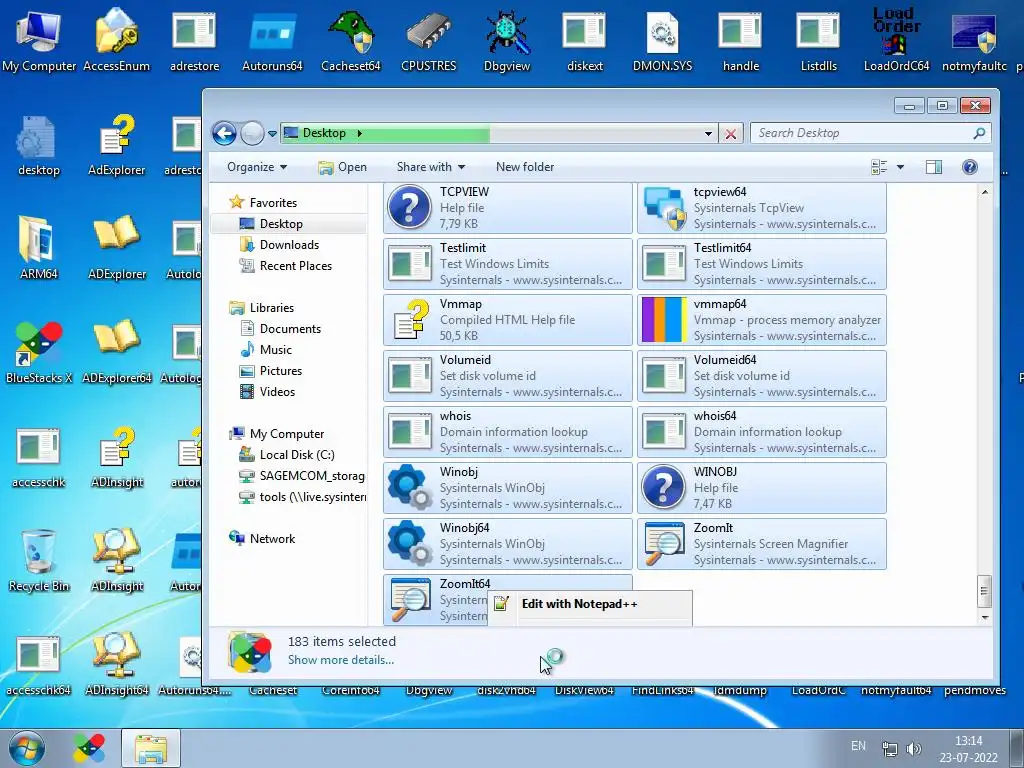Open the Organize dropdown menu
1024x768 pixels.
coord(257,167)
